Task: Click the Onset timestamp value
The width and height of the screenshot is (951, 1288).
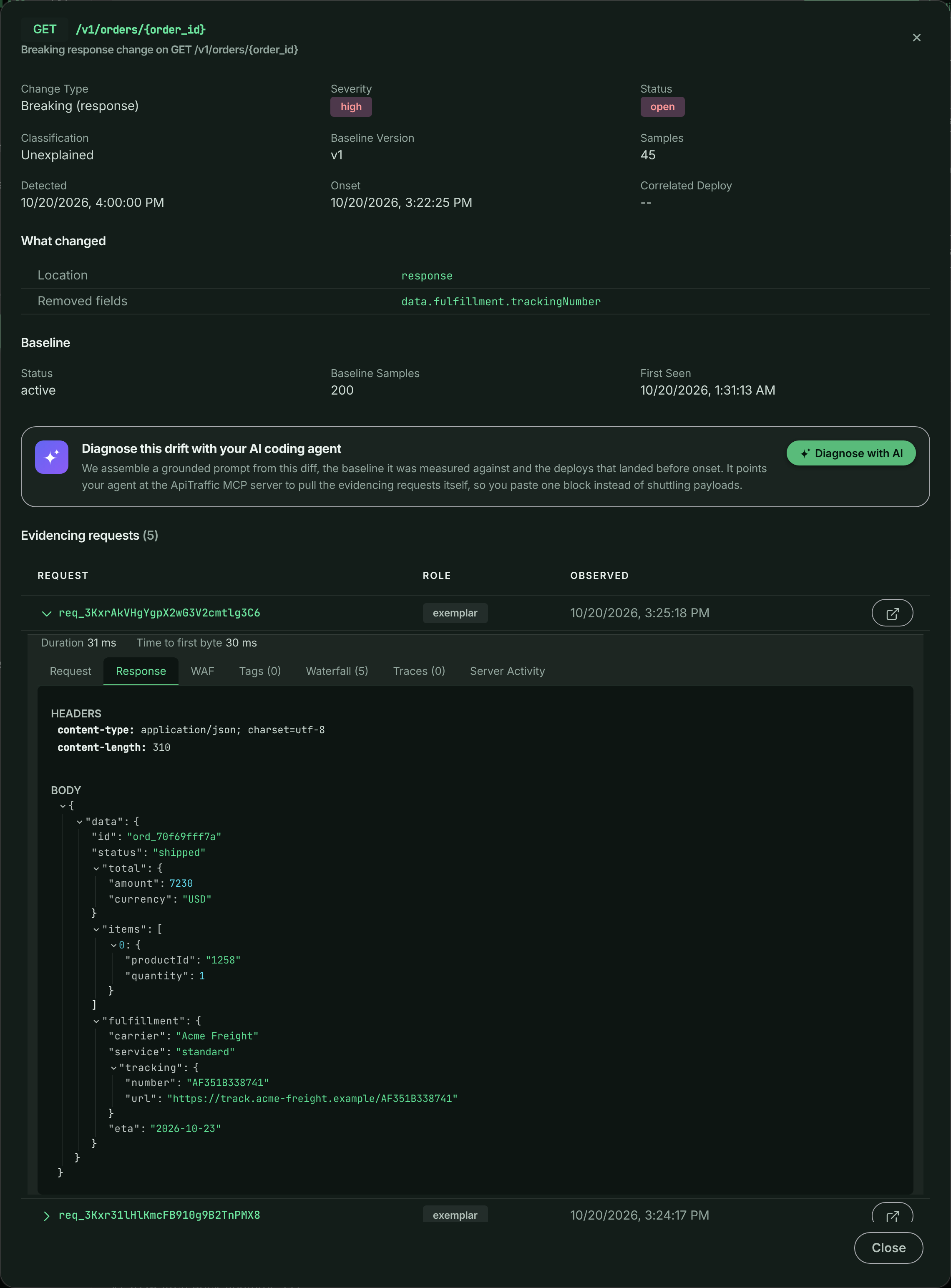Action: (401, 203)
